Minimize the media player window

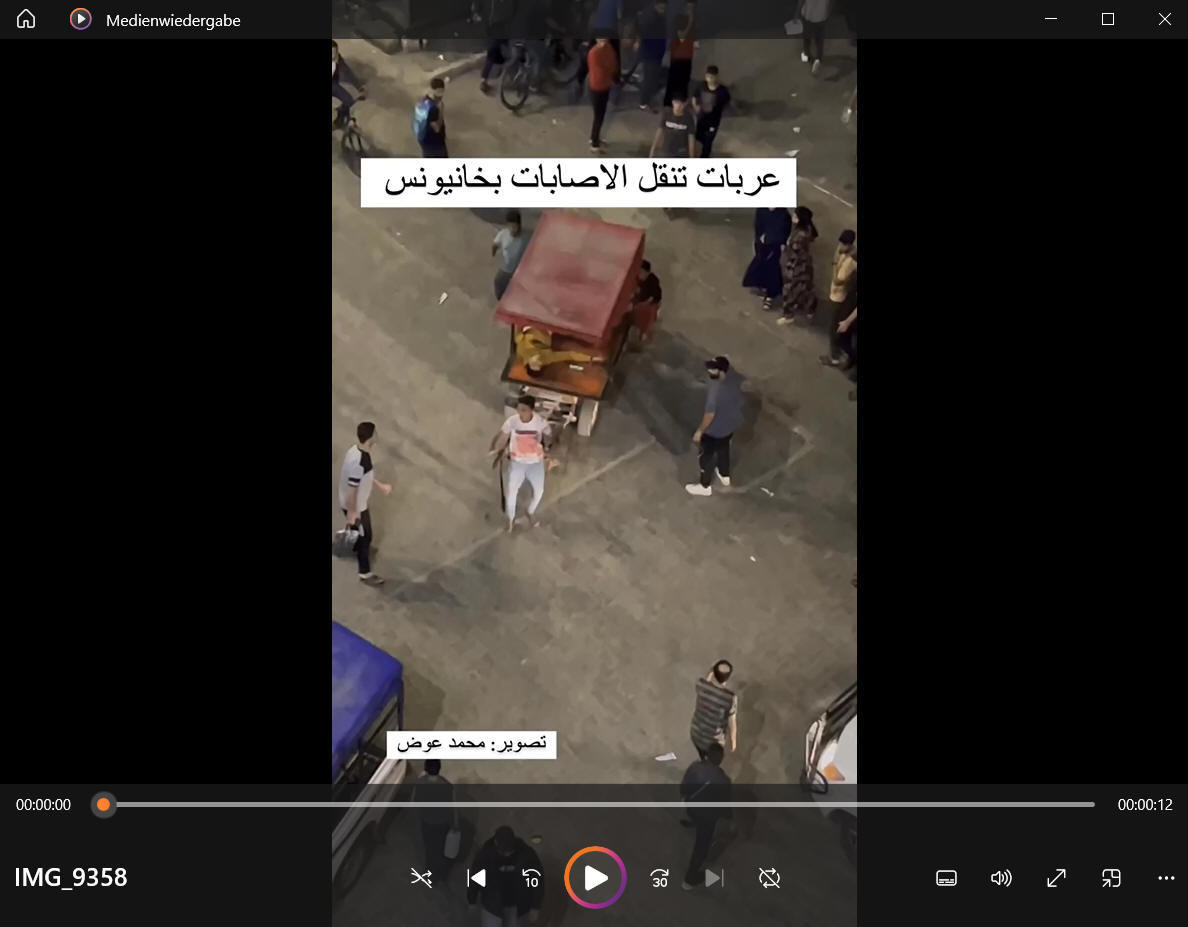pyautogui.click(x=1051, y=19)
